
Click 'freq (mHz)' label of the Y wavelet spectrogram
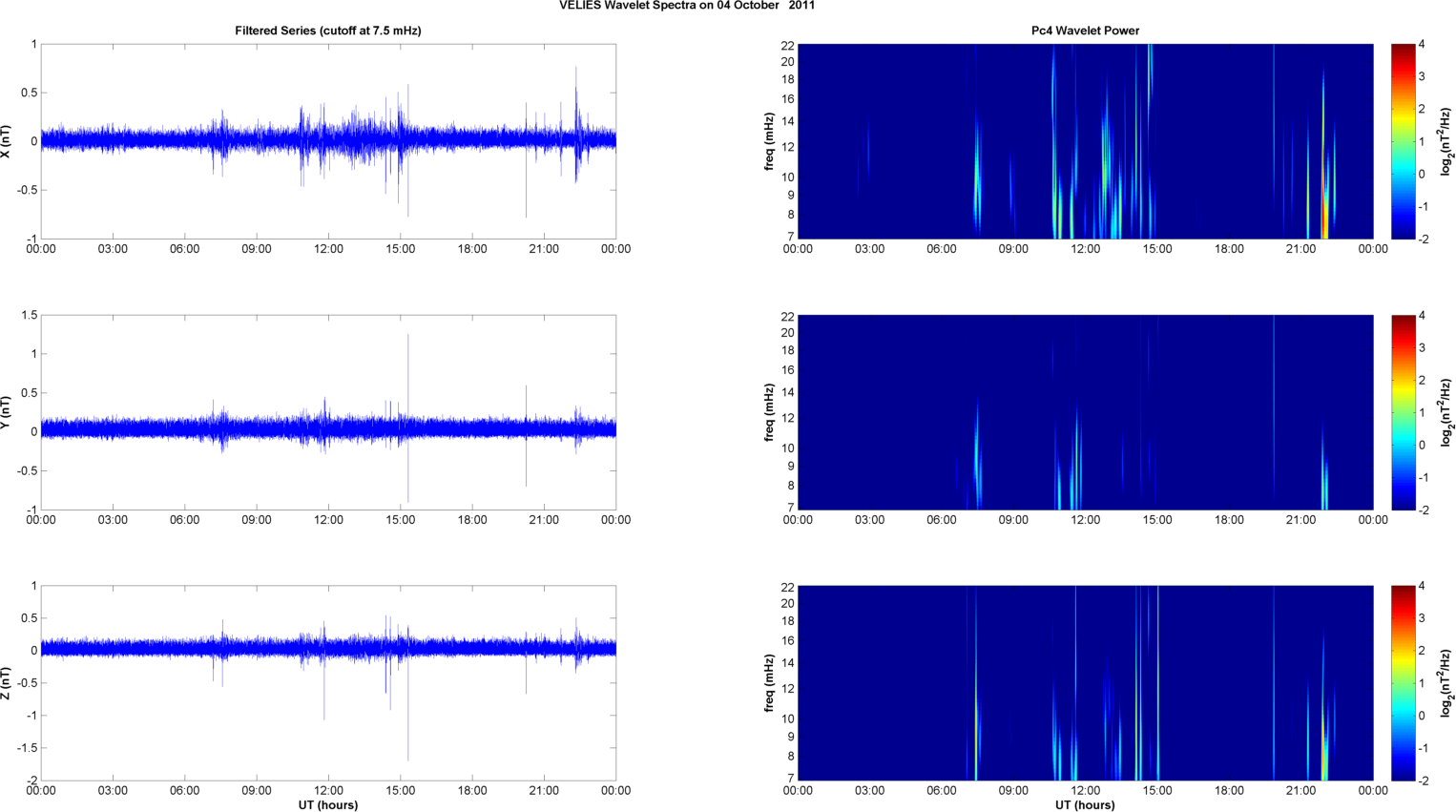click(x=769, y=412)
